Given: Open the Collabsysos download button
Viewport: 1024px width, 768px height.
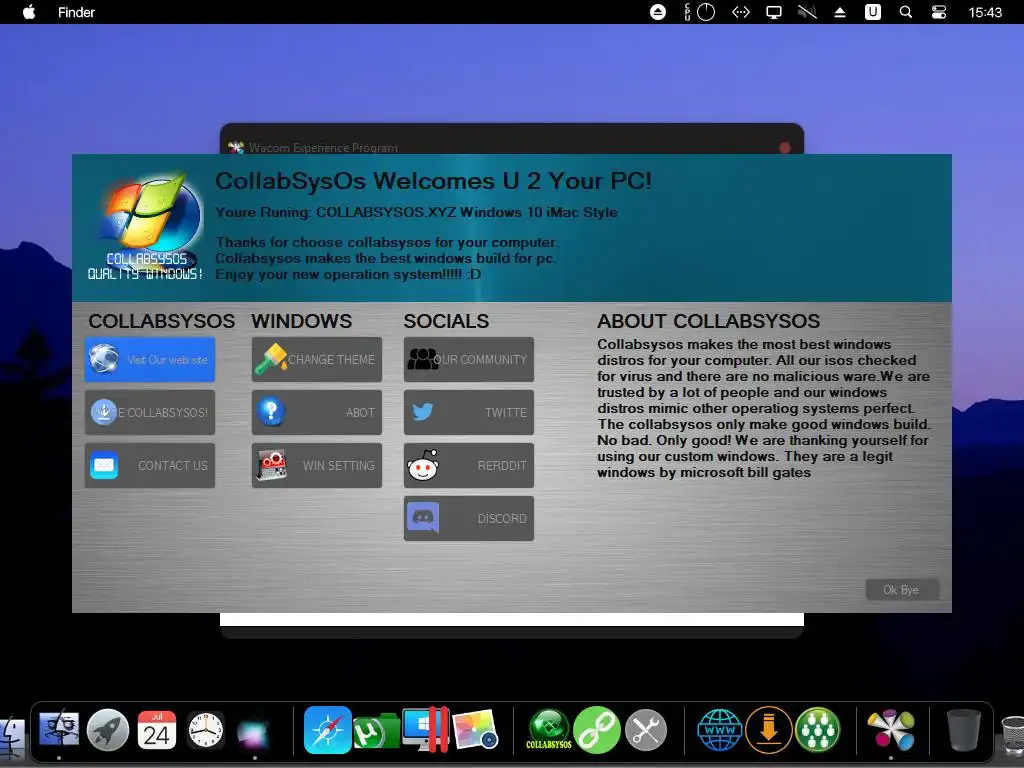Looking at the screenshot, I should (x=150, y=412).
